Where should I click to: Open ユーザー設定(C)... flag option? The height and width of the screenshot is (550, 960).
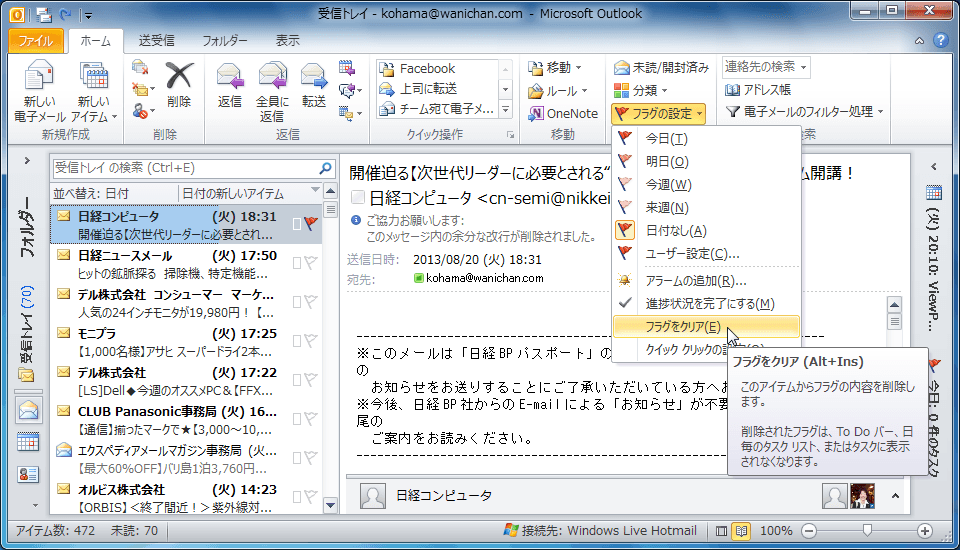[707, 254]
